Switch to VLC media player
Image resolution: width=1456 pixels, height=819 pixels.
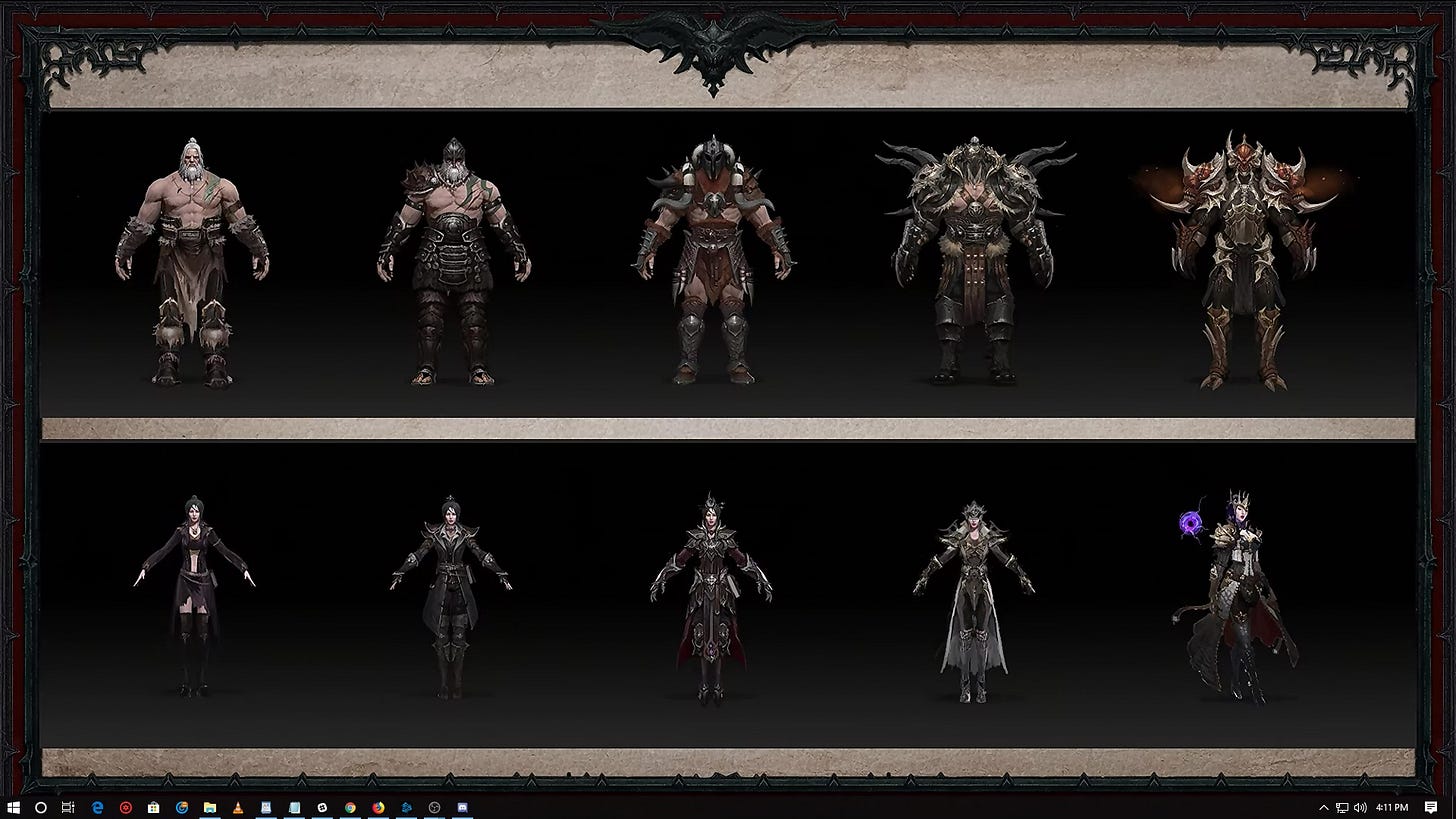238,807
